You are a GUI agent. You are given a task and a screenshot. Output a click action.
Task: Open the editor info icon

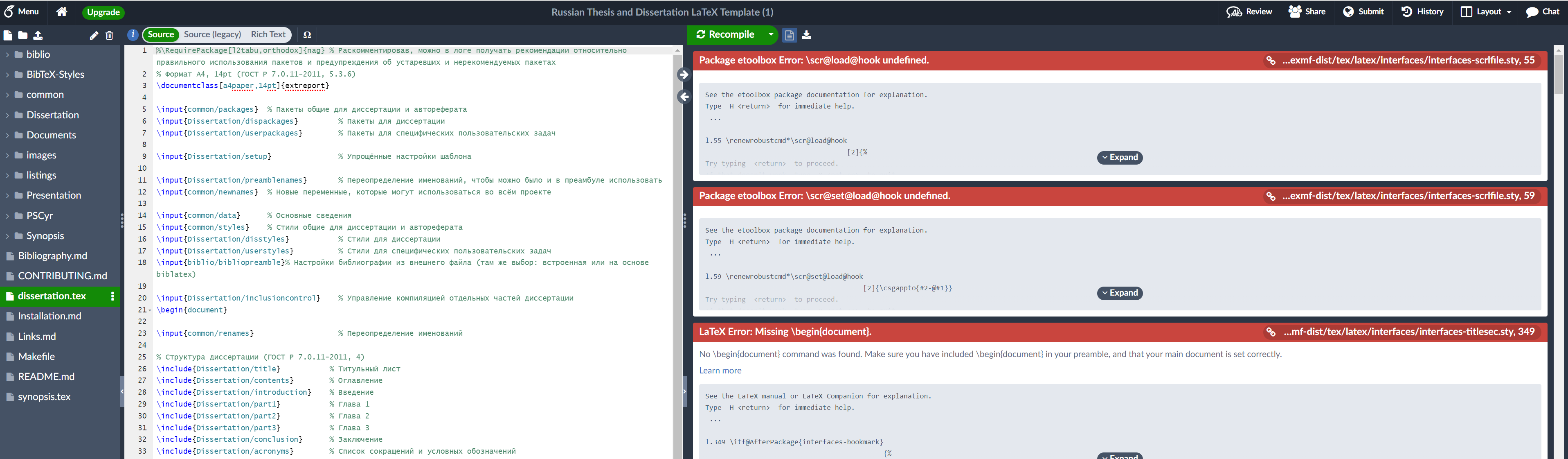point(133,35)
